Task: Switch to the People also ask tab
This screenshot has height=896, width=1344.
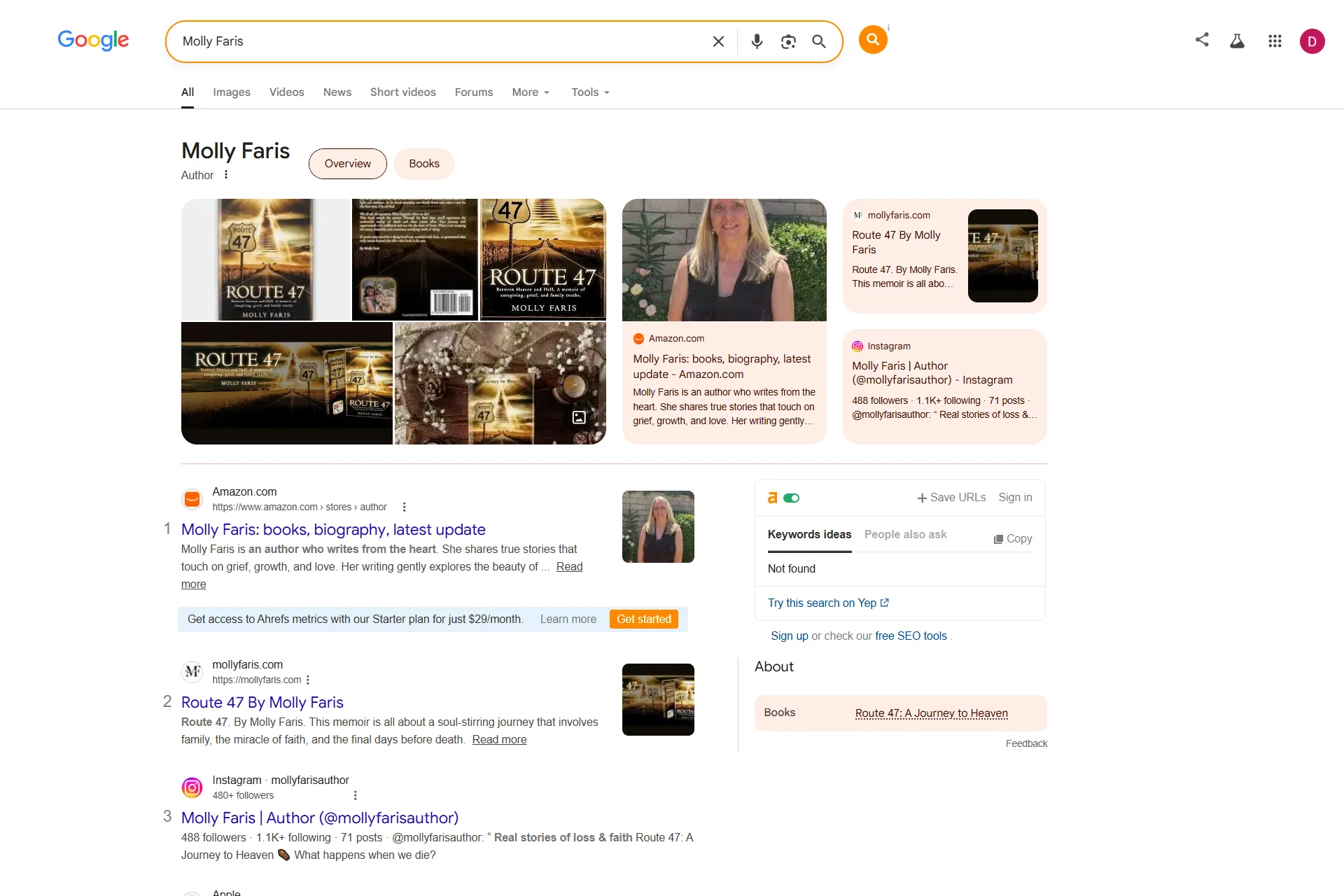Action: pyautogui.click(x=906, y=535)
